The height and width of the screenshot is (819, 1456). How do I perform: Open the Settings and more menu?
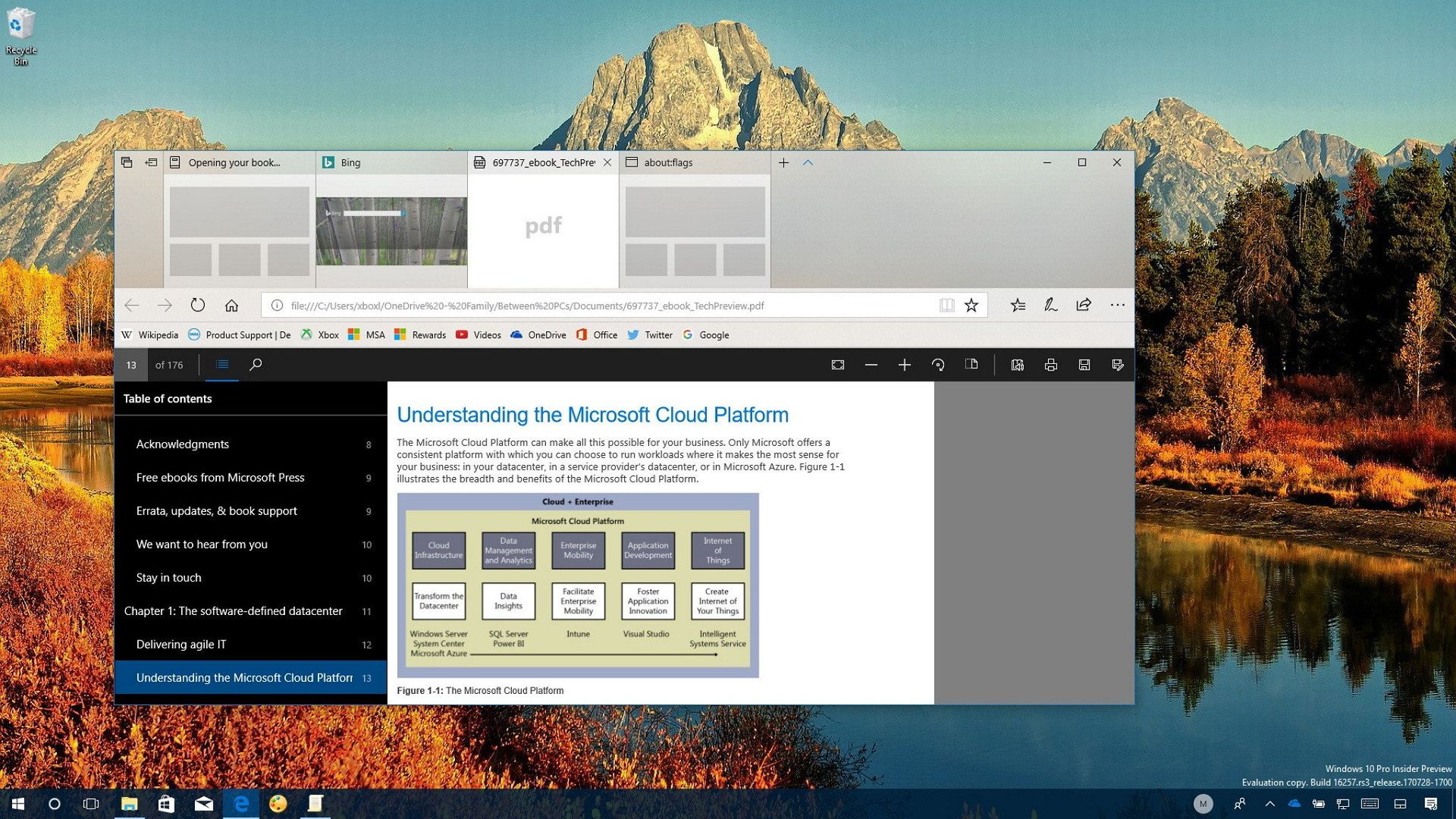pyautogui.click(x=1118, y=305)
